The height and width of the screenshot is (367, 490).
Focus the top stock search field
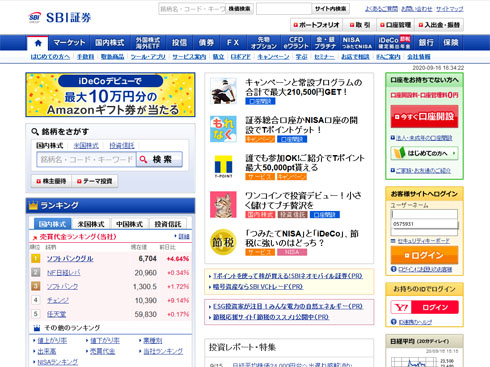(x=192, y=9)
